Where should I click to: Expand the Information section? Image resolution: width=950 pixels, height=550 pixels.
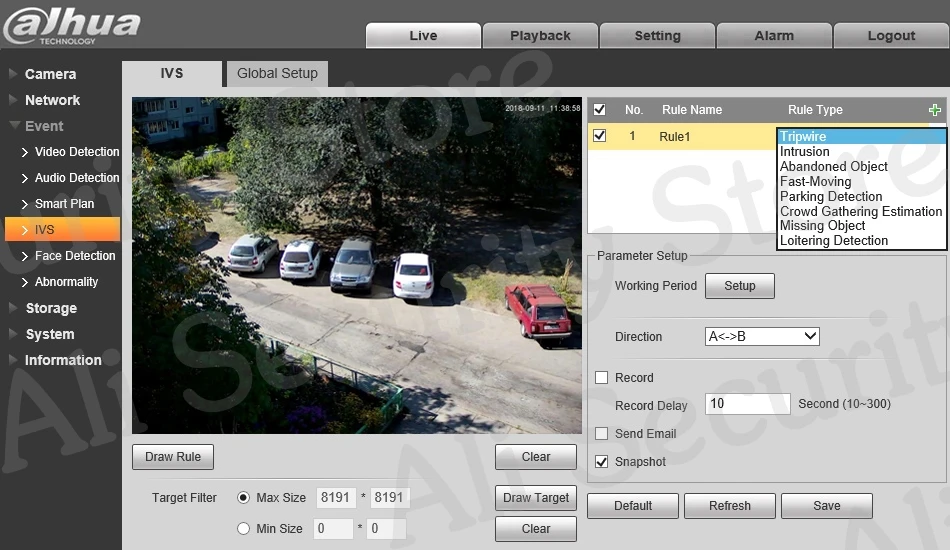point(62,360)
